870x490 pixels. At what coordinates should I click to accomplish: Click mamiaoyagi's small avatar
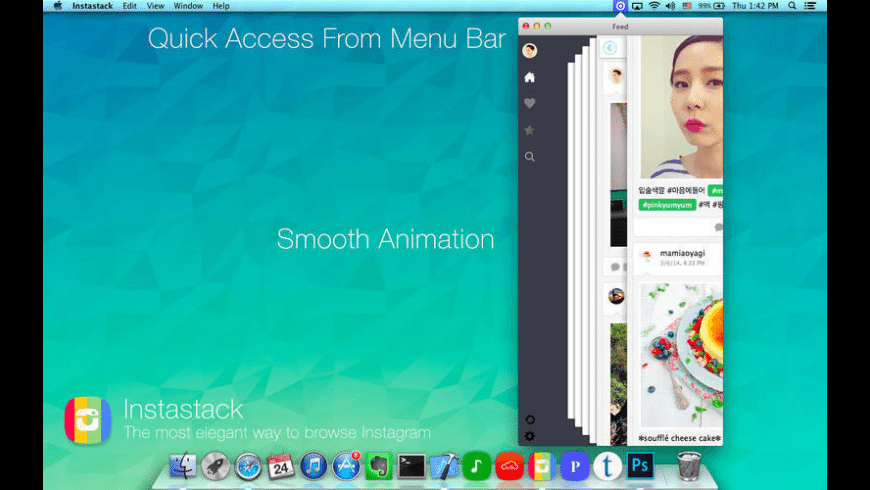click(646, 256)
